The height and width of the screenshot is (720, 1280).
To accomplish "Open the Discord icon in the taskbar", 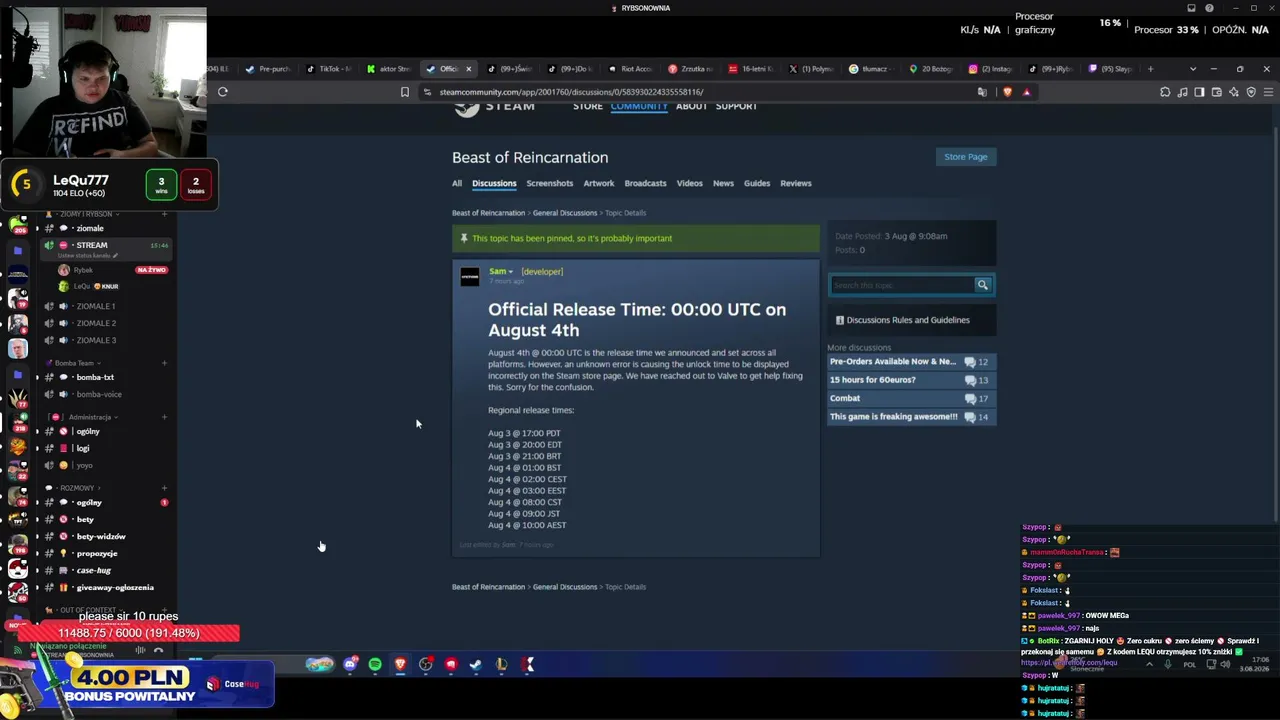I will (350, 664).
